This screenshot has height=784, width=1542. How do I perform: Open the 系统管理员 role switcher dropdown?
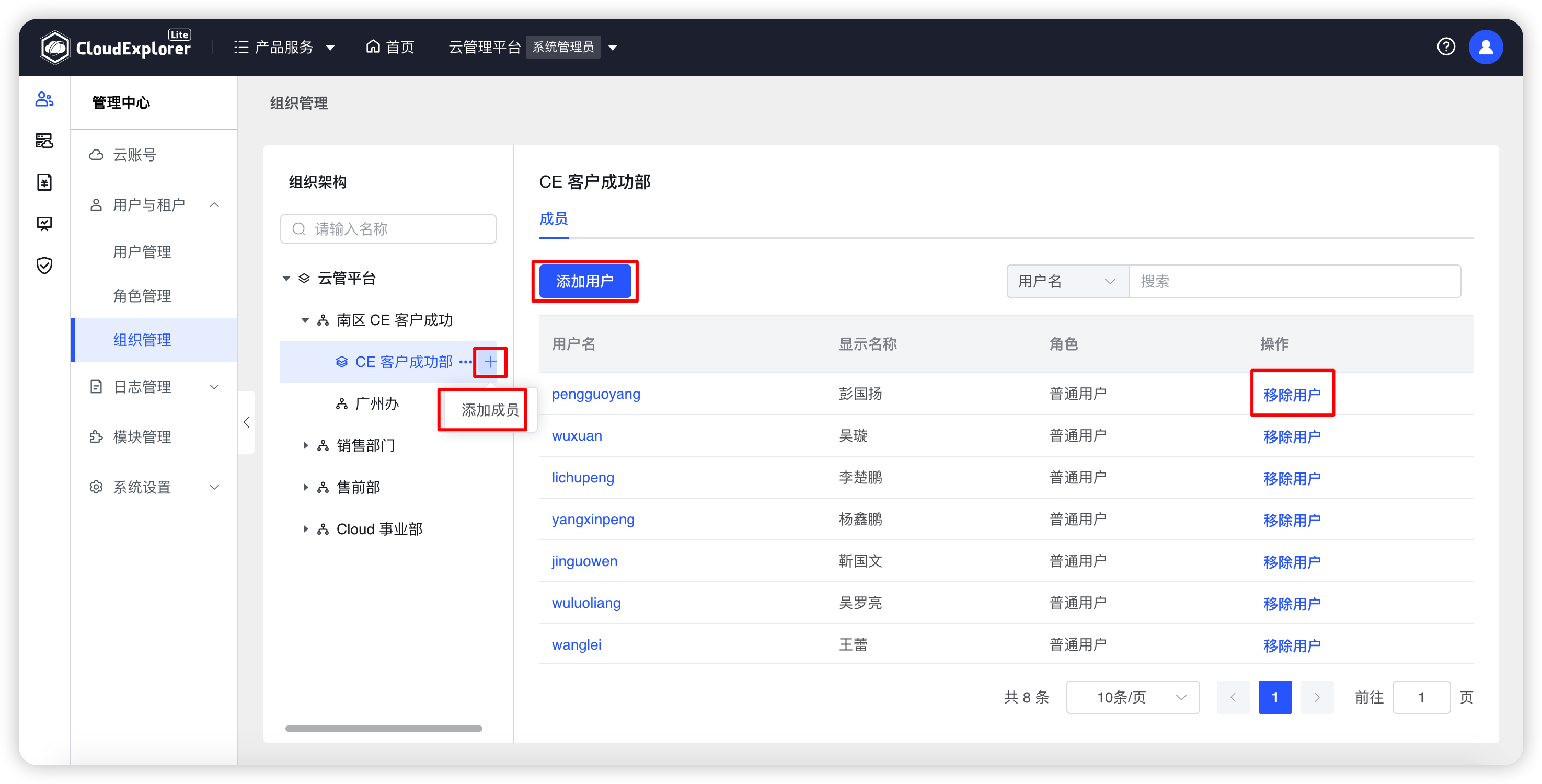[x=572, y=47]
